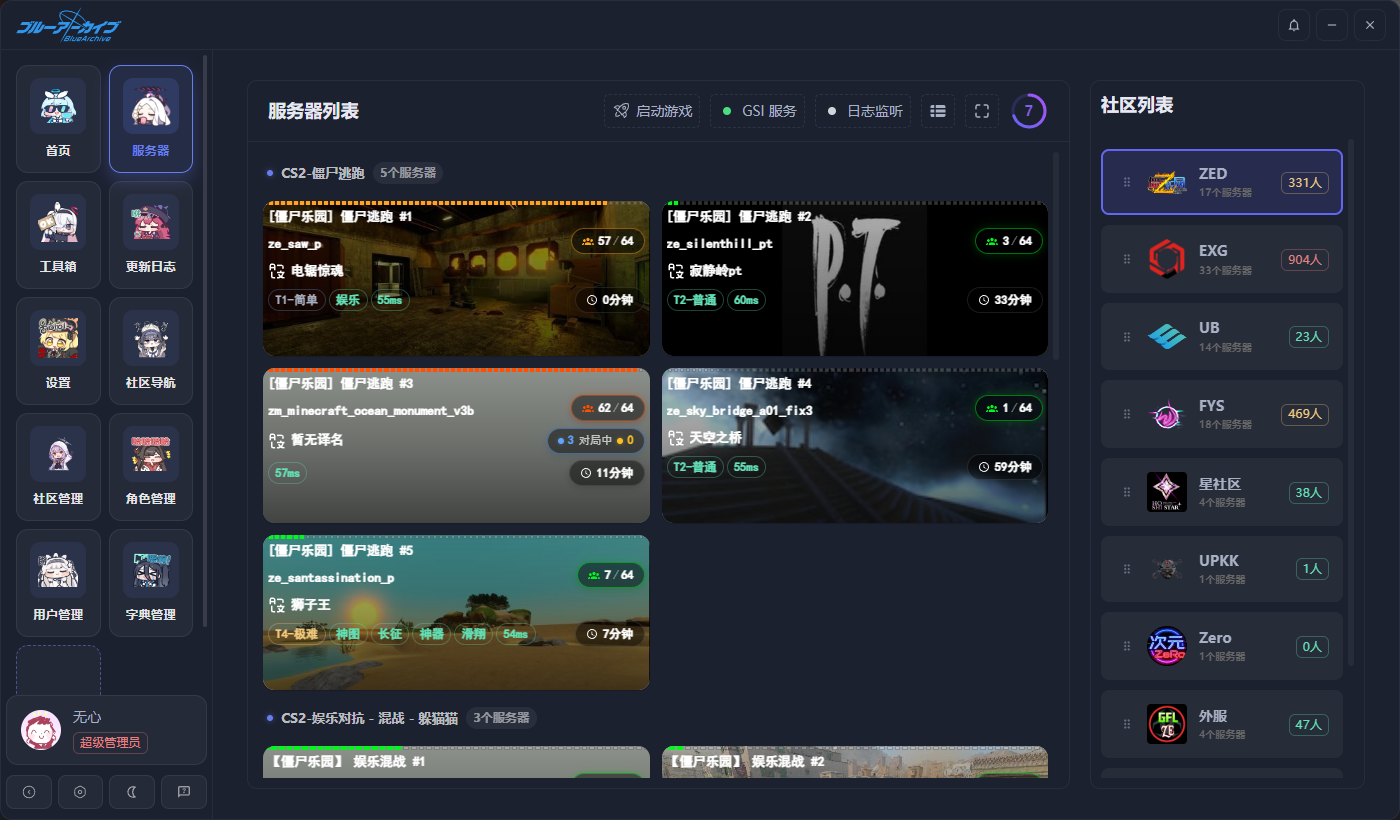Click the 57/64 player count badge
Screen dimensions: 1400x820
[608, 241]
